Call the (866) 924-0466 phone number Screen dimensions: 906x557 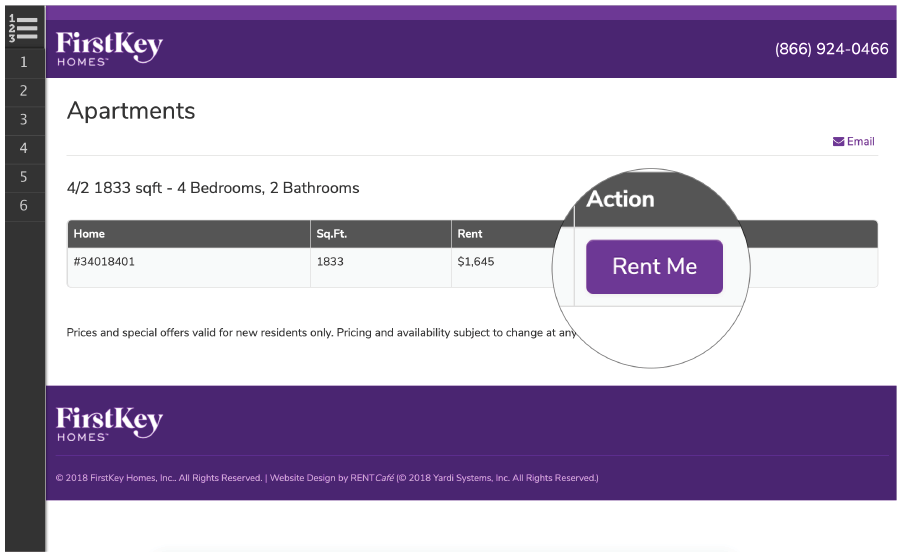831,49
